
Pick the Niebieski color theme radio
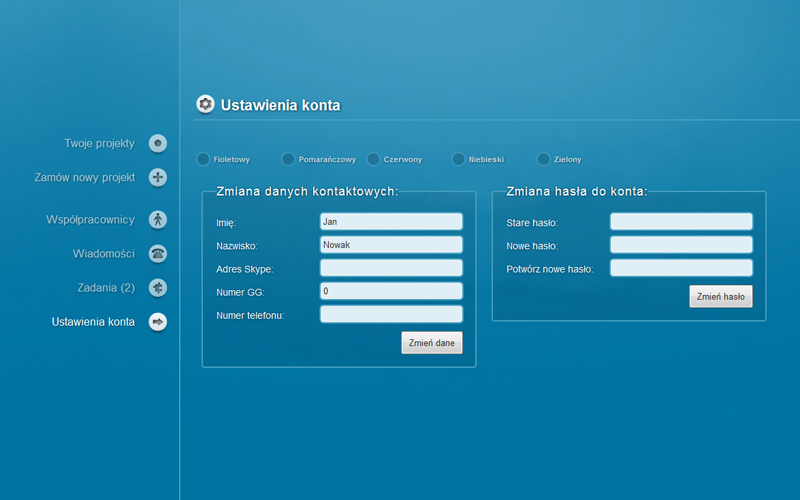458,159
